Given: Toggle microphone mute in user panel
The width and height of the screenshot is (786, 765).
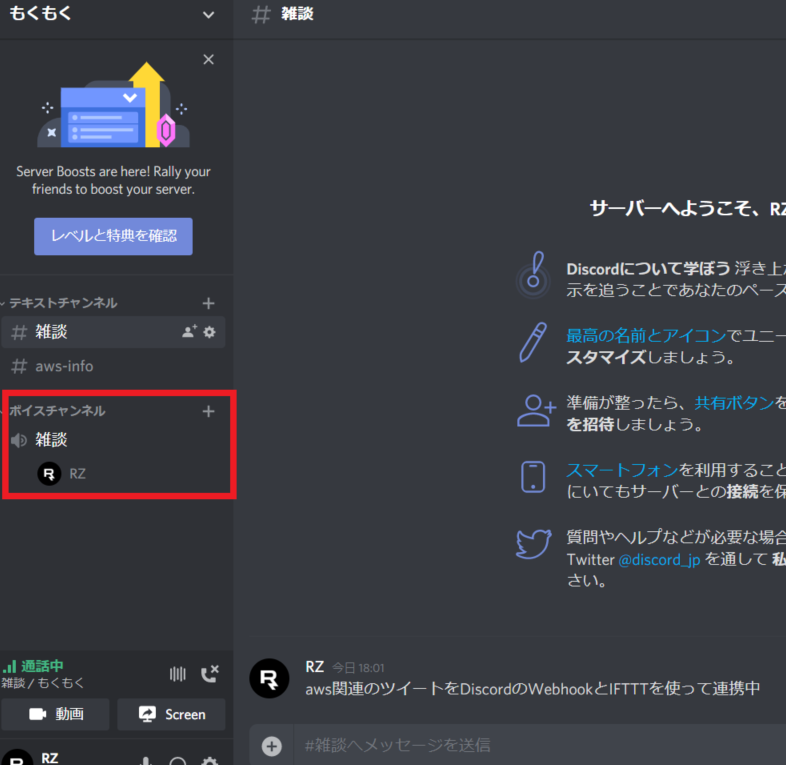Looking at the screenshot, I should click(x=146, y=760).
